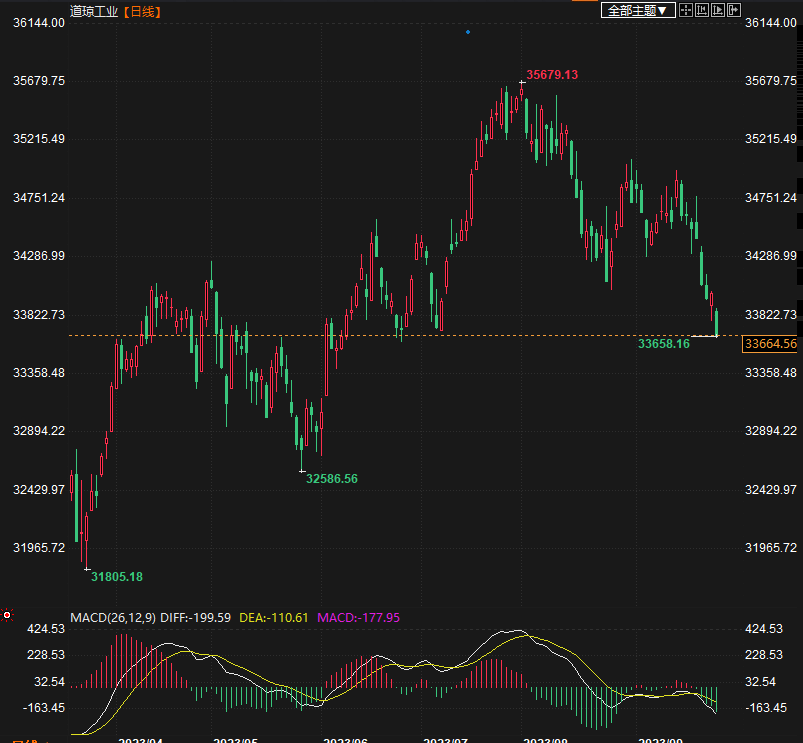The height and width of the screenshot is (743, 803).
Task: Click the crosshair cursor icon in toolbar
Action: pyautogui.click(x=685, y=10)
